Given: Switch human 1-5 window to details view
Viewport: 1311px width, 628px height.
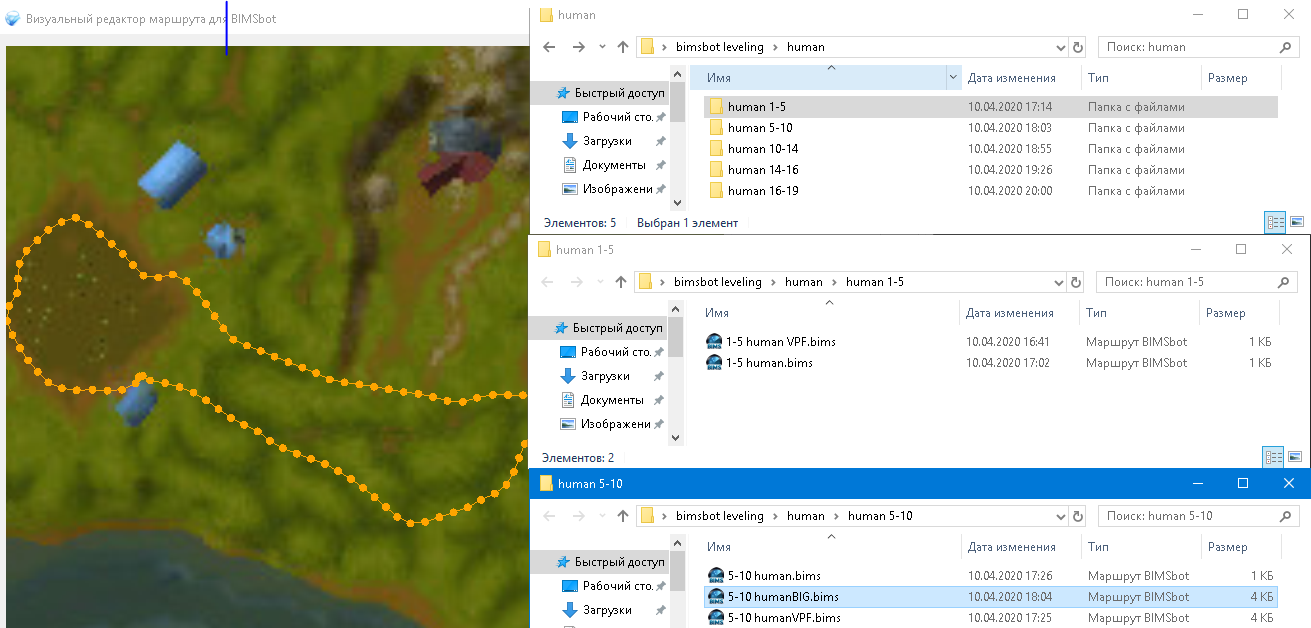Looking at the screenshot, I should coord(1273,458).
